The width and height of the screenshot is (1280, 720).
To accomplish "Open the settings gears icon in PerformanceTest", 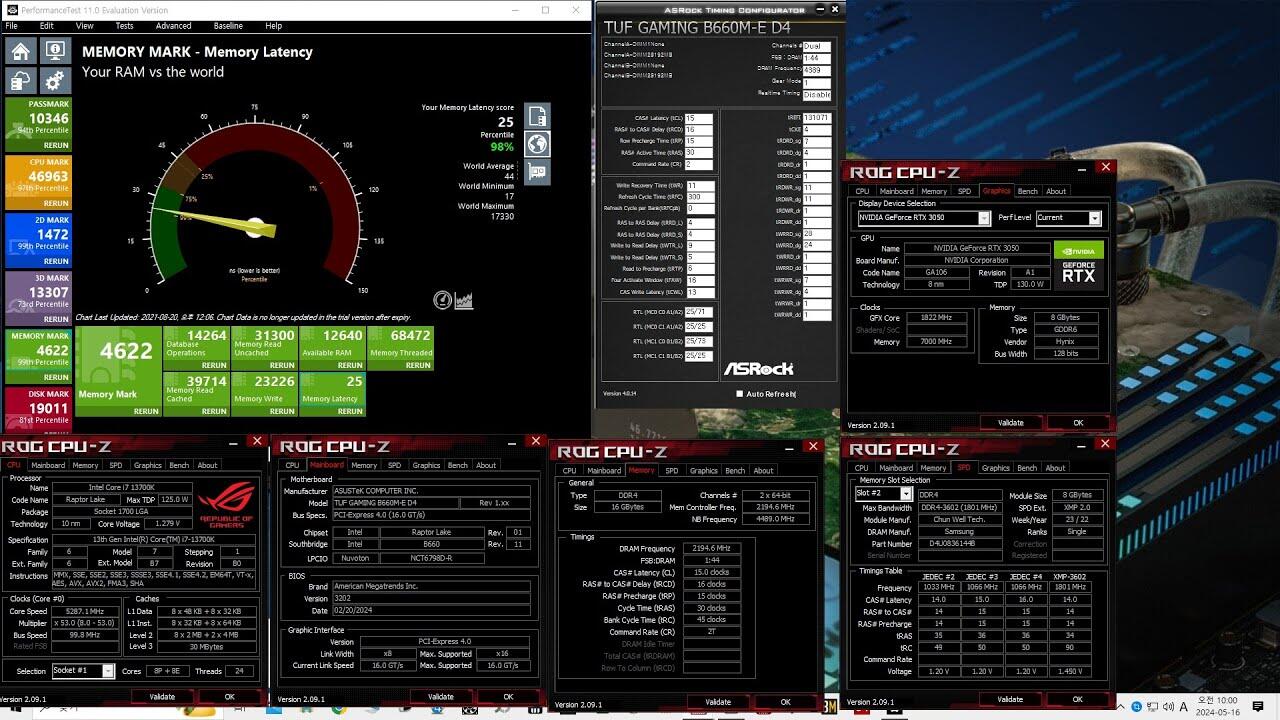I will (x=55, y=81).
